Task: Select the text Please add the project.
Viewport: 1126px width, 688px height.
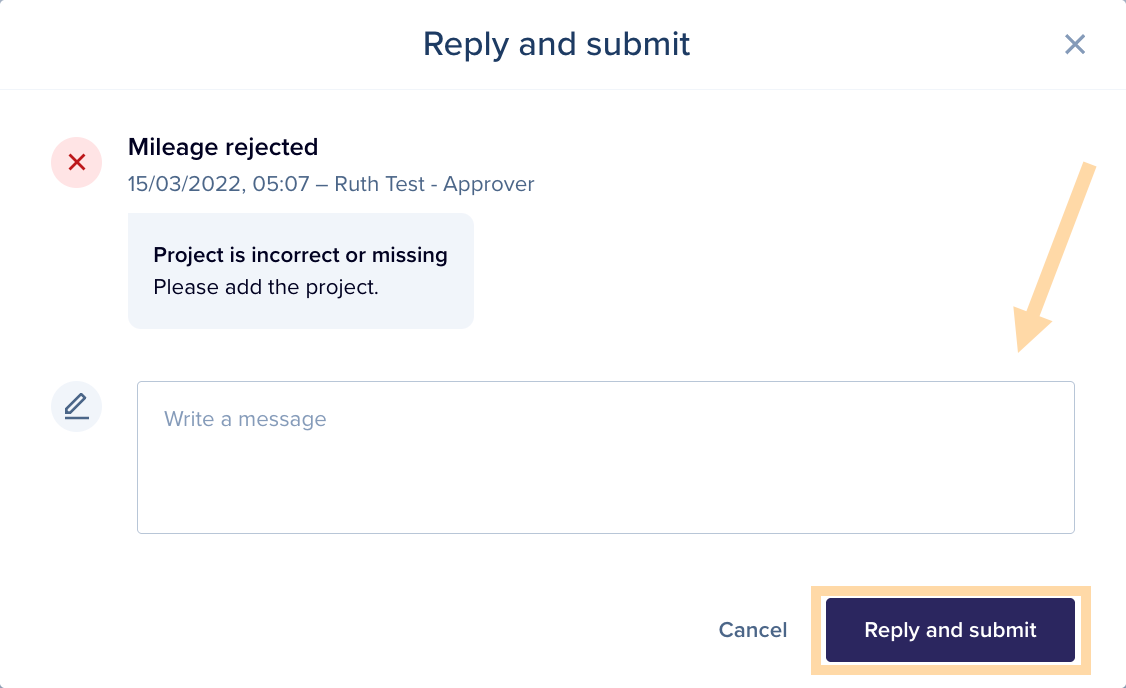Action: [266, 287]
